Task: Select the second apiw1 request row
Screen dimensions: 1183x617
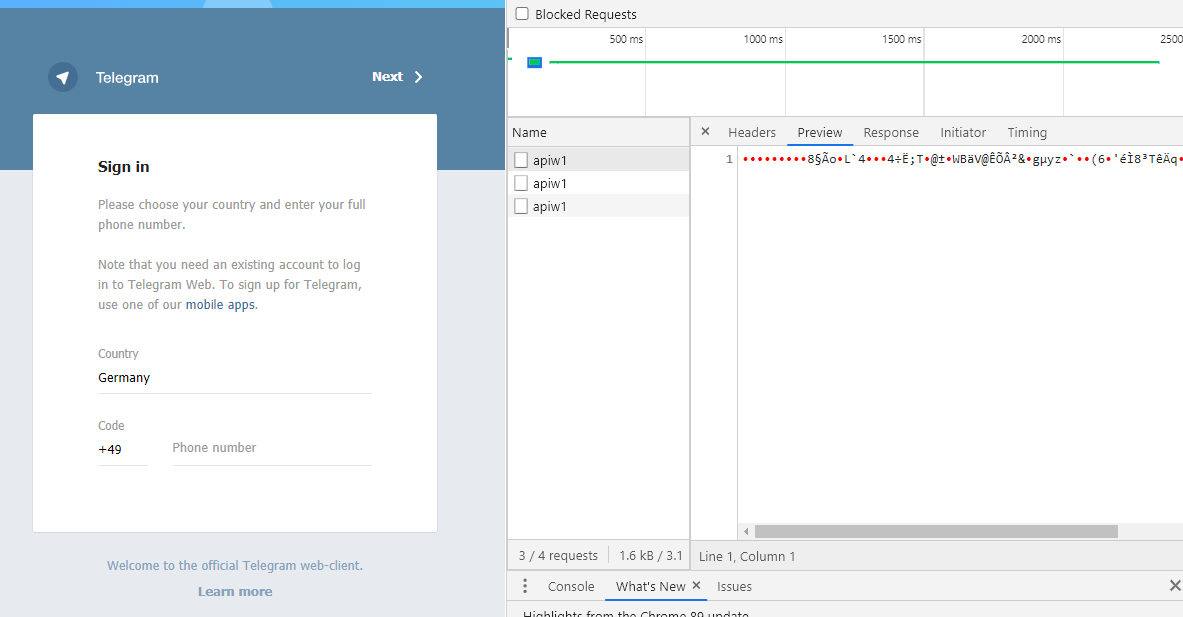Action: pos(598,183)
